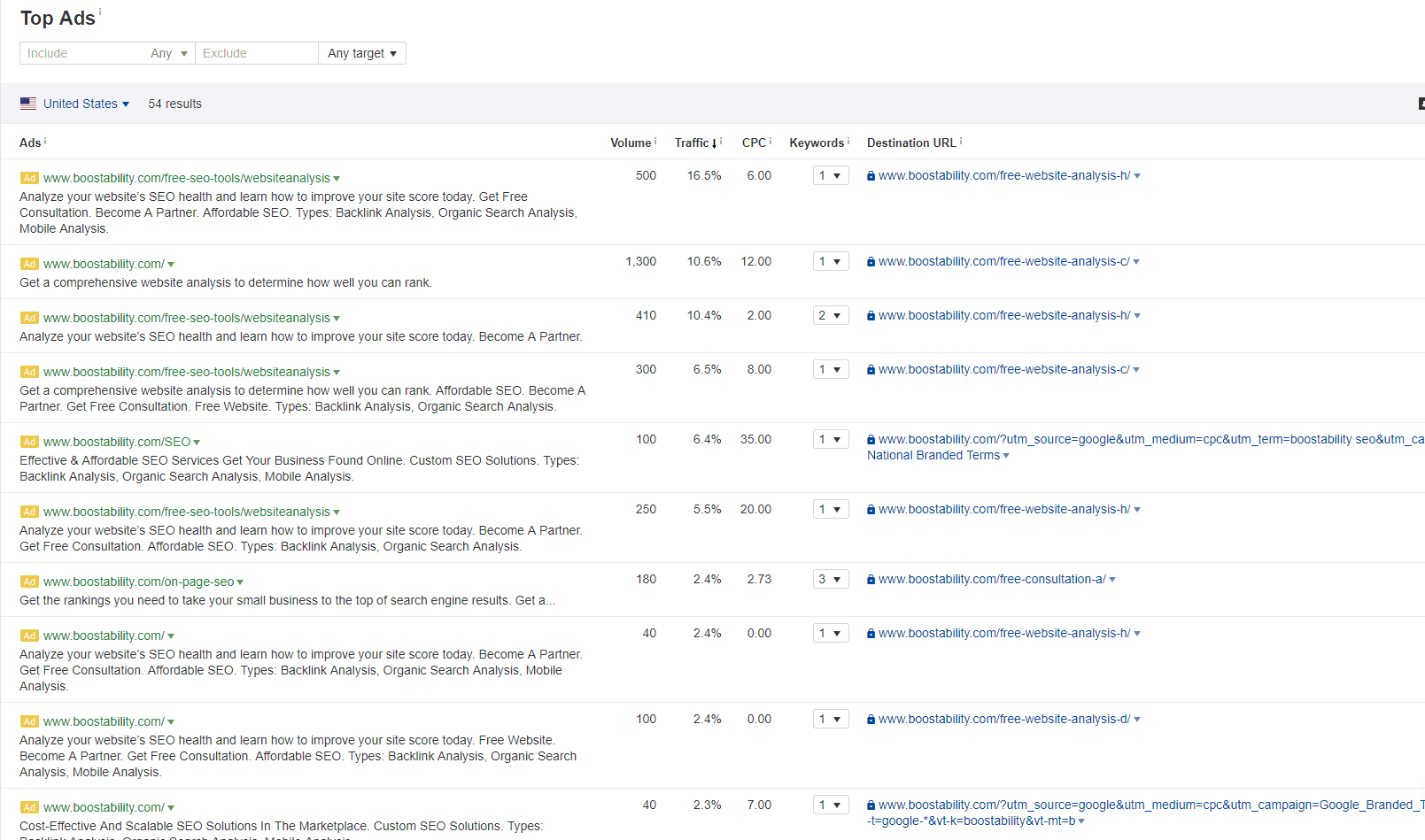Open the free-consultation-a destination URL link
Viewport: 1425px width, 840px height.
(993, 579)
